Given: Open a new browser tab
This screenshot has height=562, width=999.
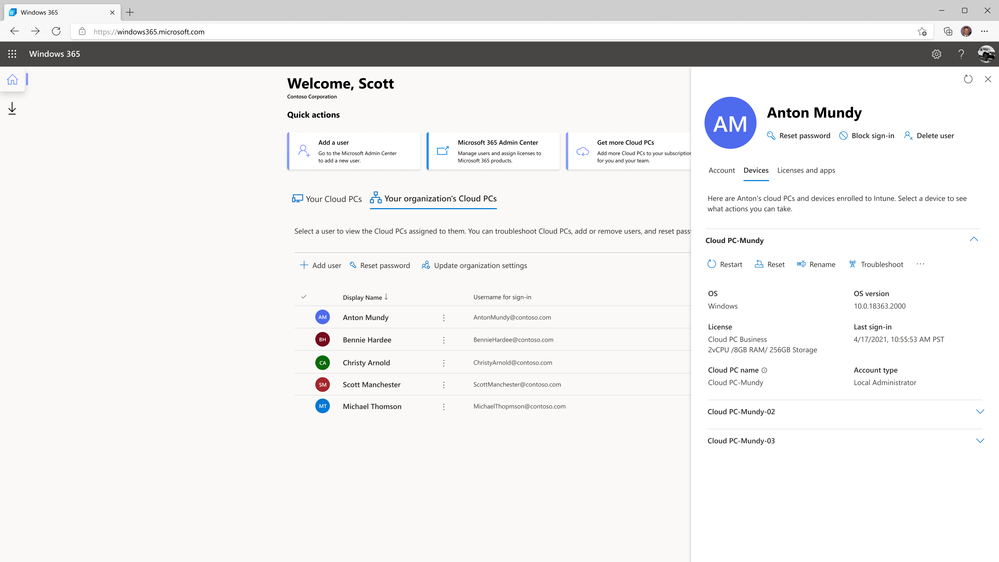Looking at the screenshot, I should (x=129, y=12).
